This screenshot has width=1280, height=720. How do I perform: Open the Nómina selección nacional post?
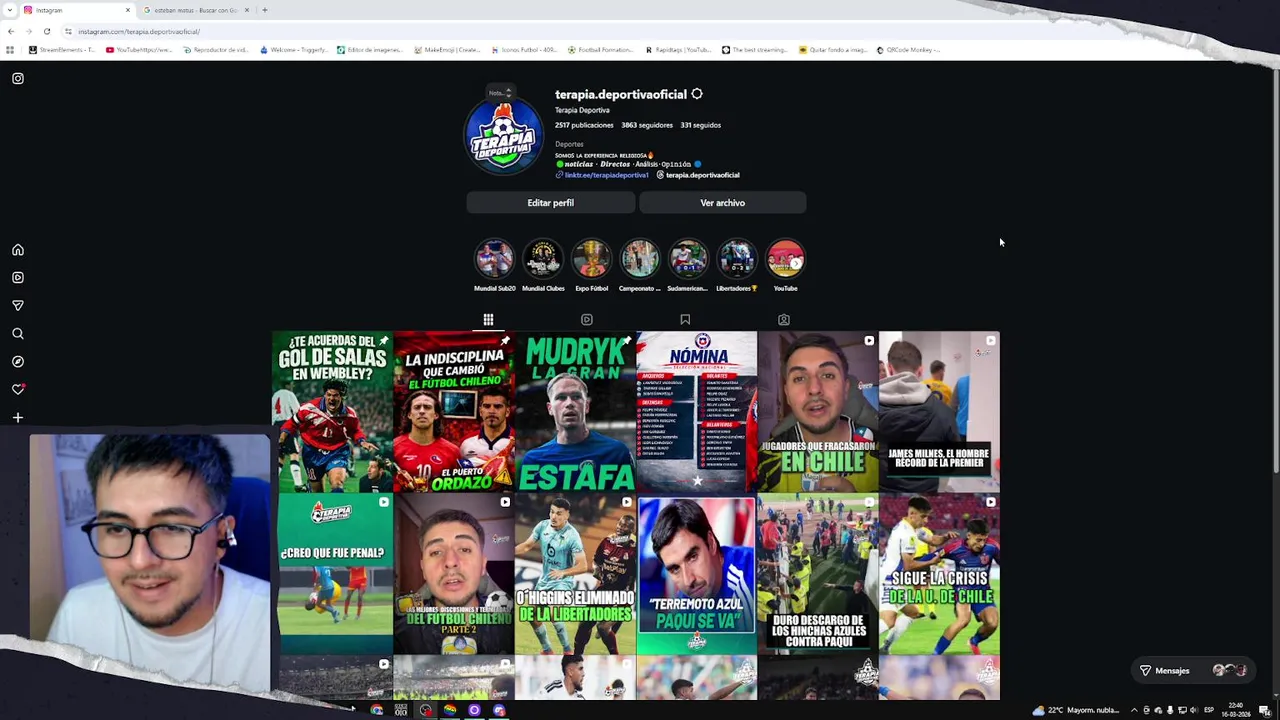(x=697, y=412)
